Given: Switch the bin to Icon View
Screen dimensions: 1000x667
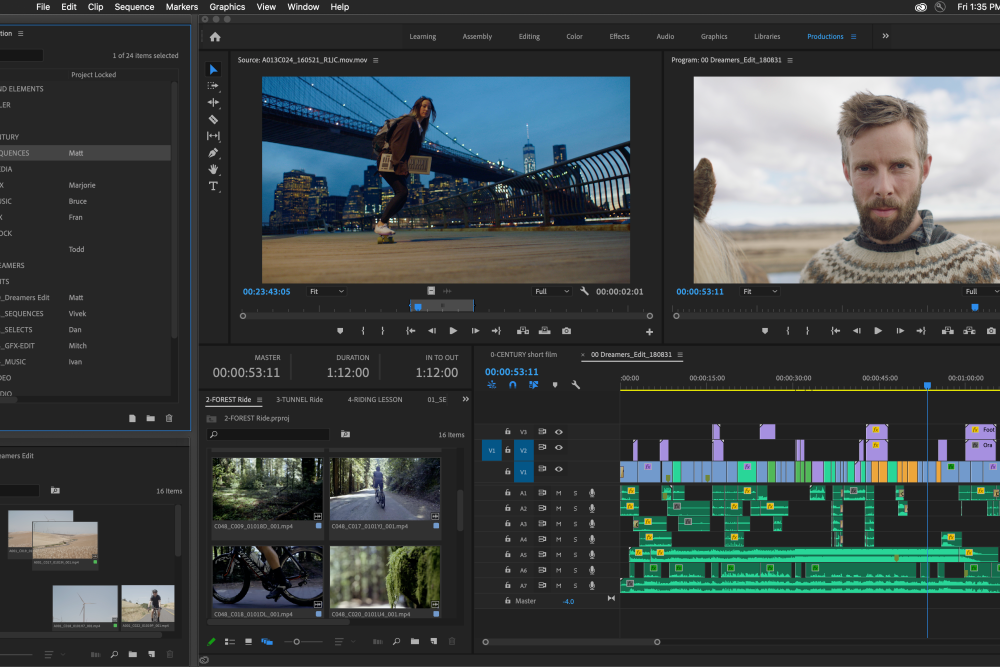Looking at the screenshot, I should pos(248,641).
